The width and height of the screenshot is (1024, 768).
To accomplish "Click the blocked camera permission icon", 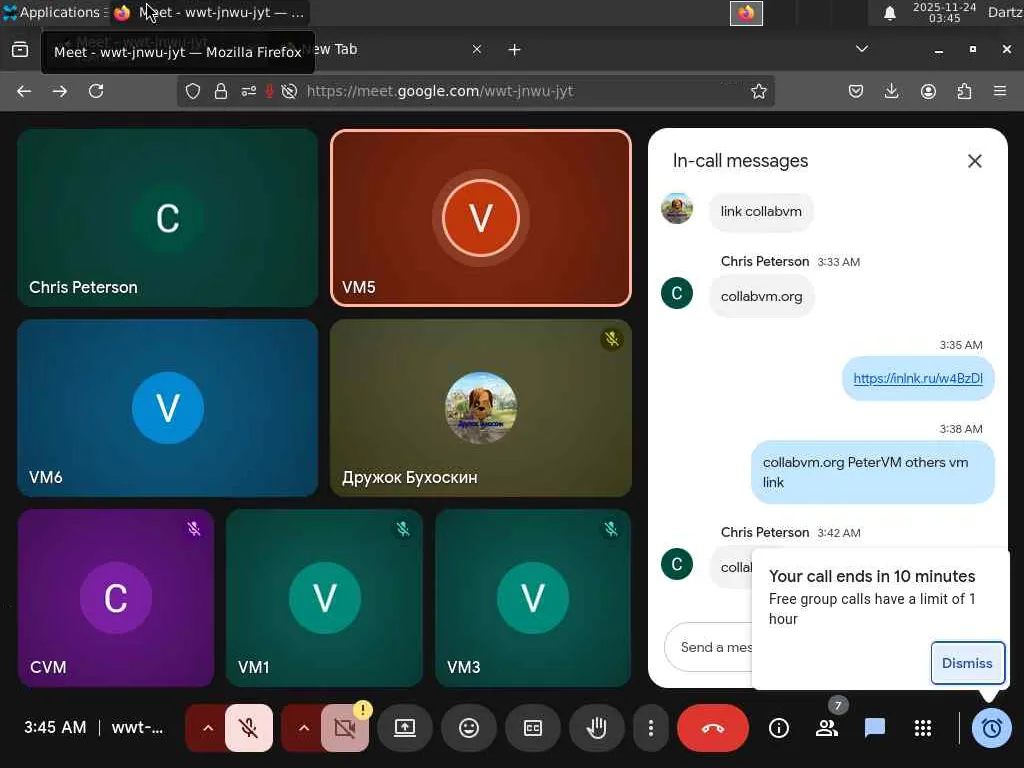I will [289, 91].
